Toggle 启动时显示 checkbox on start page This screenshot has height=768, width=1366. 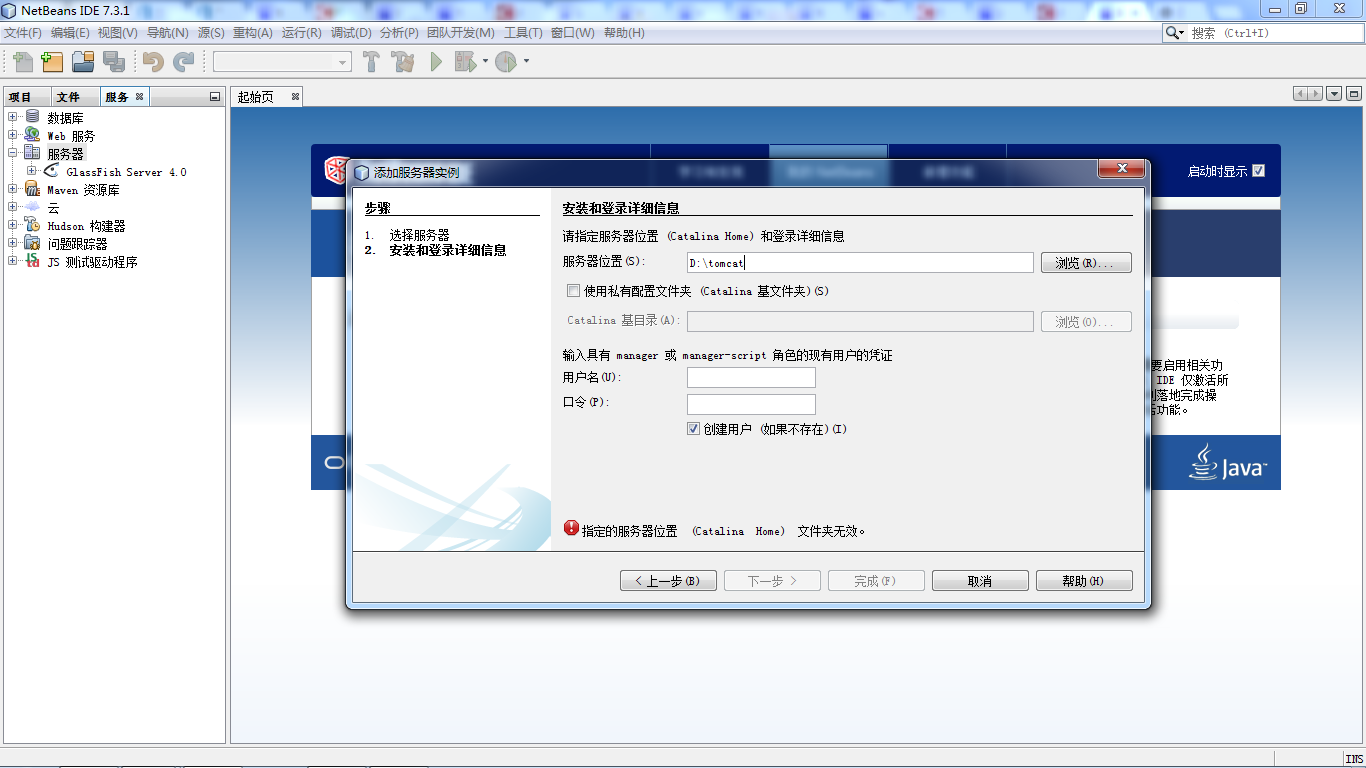point(1258,170)
